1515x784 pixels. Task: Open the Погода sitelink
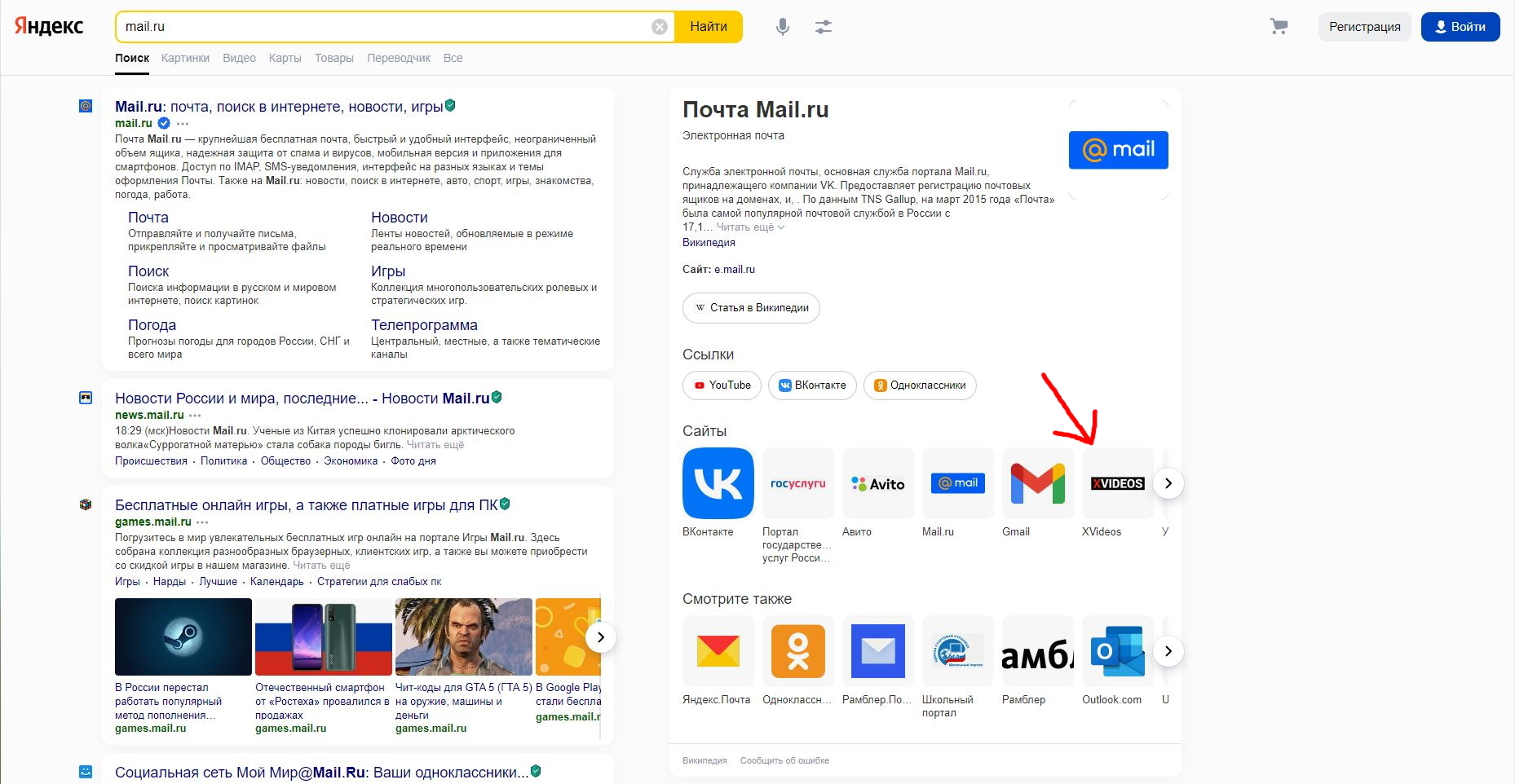pyautogui.click(x=152, y=325)
